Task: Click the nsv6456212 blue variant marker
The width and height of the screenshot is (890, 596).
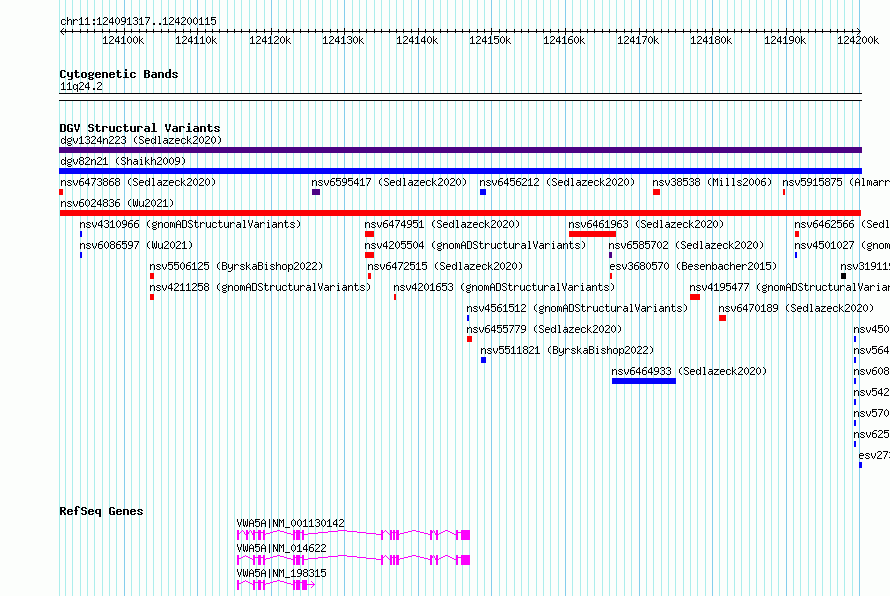Action: click(x=483, y=192)
